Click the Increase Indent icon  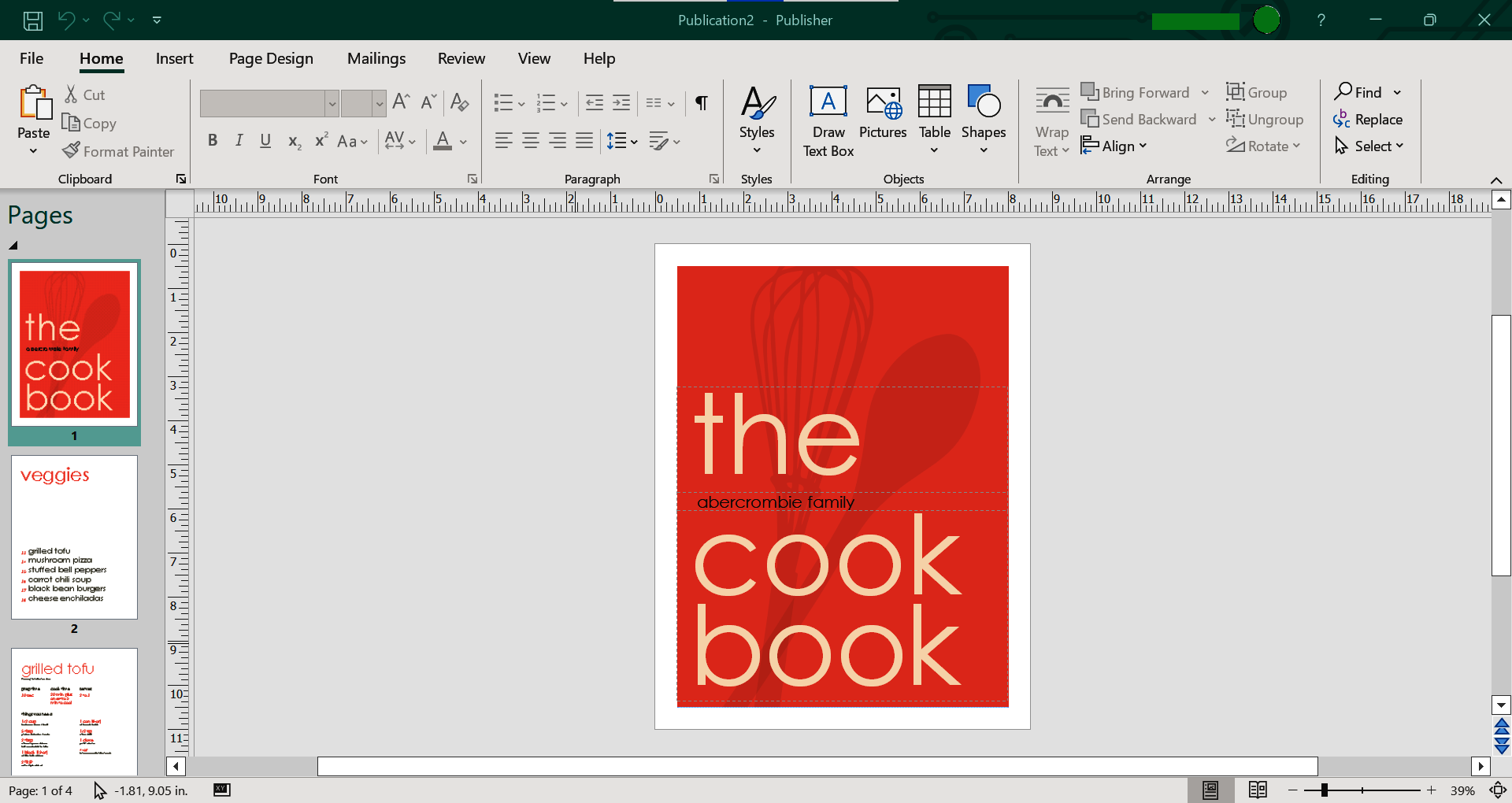coord(621,102)
